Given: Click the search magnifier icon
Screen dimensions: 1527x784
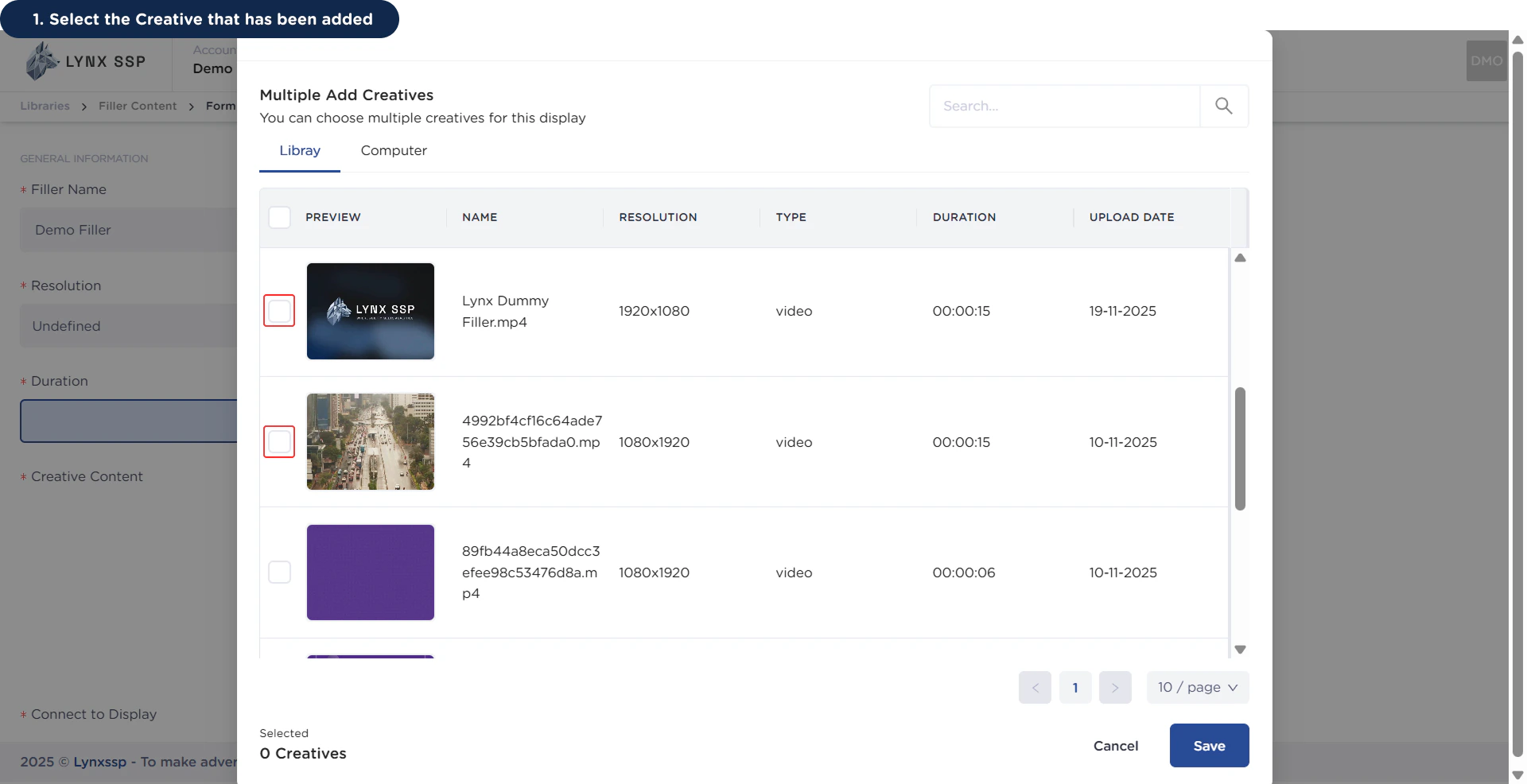Looking at the screenshot, I should pos(1223,106).
